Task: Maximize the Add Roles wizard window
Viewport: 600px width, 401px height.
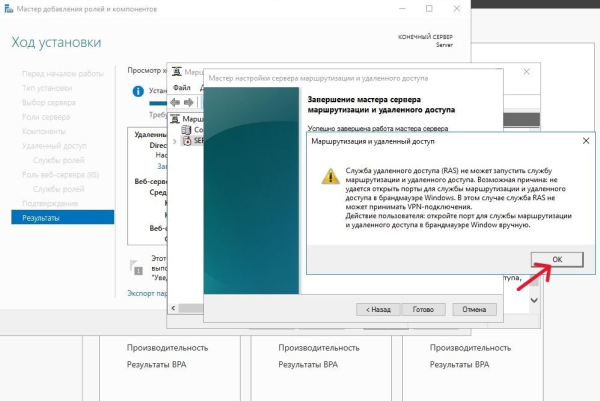Action: [429, 8]
